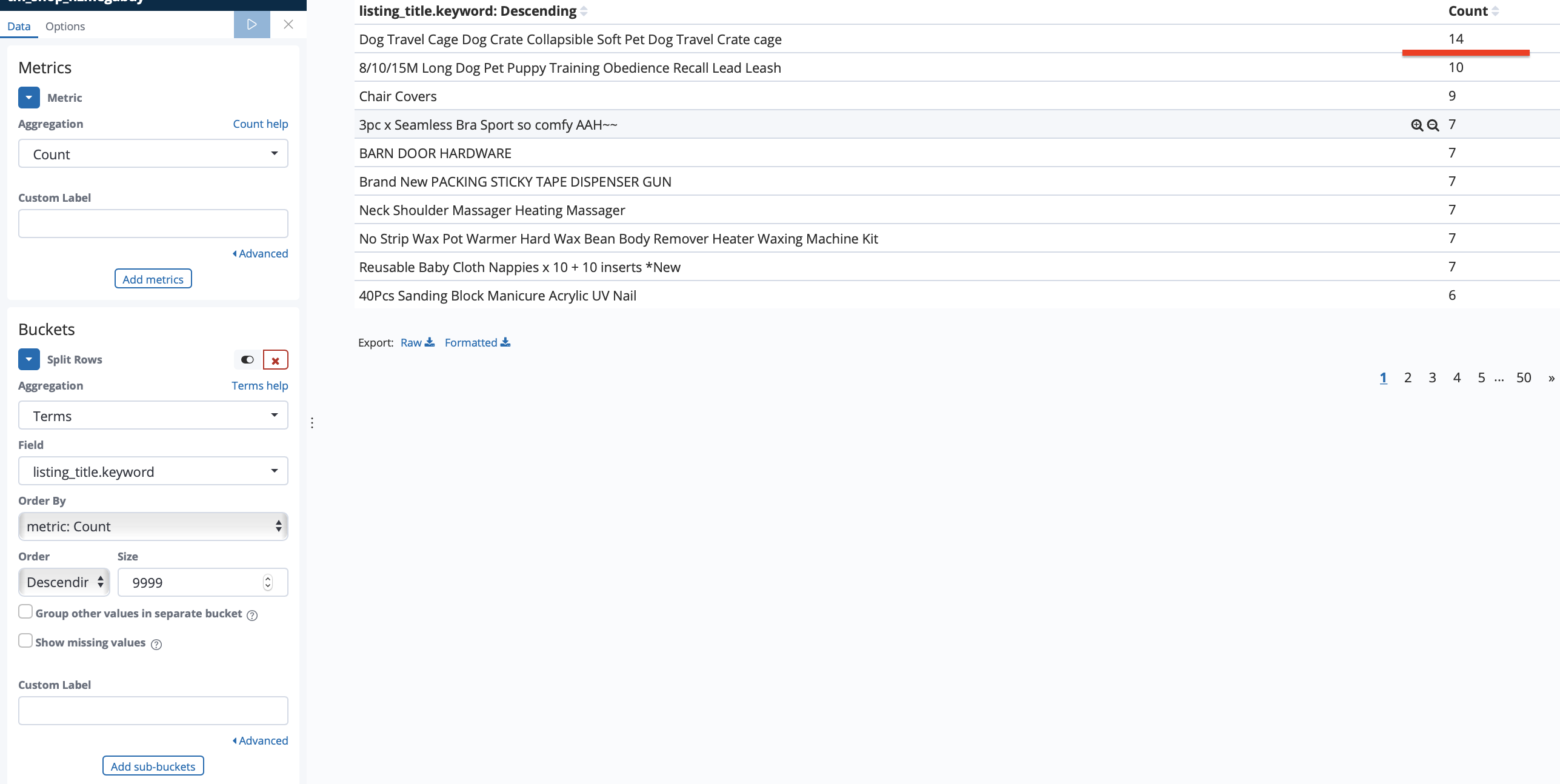
Task: Select the Data tab
Action: 19,27
